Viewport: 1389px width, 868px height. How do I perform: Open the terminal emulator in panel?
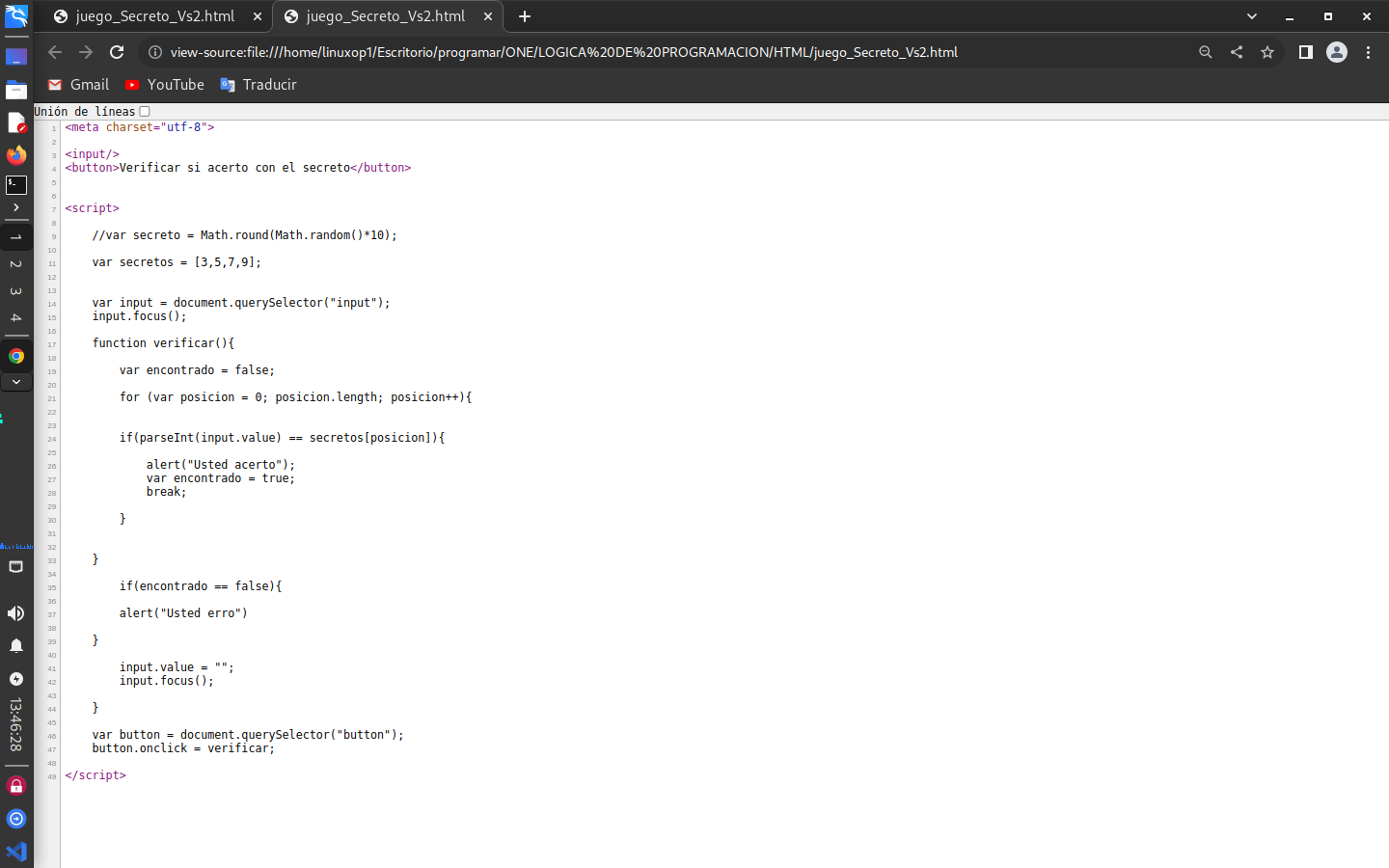(x=16, y=185)
